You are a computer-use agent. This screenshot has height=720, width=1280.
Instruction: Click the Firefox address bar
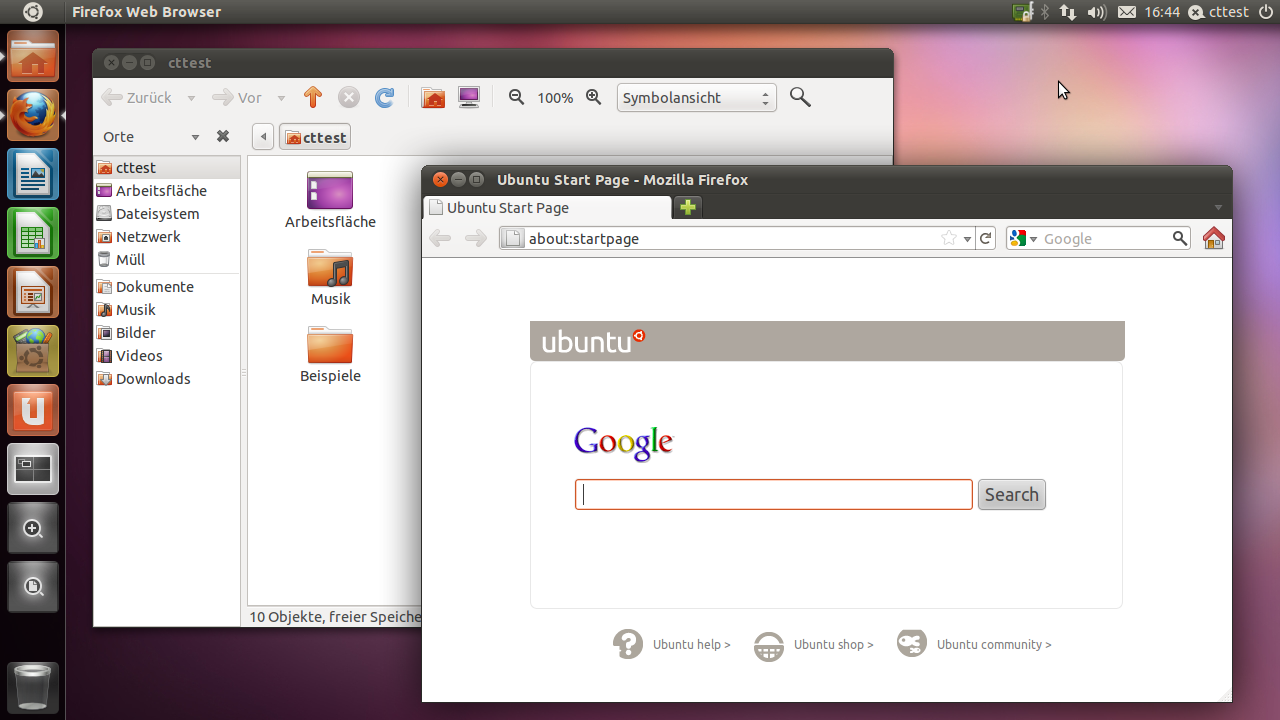[x=737, y=238]
